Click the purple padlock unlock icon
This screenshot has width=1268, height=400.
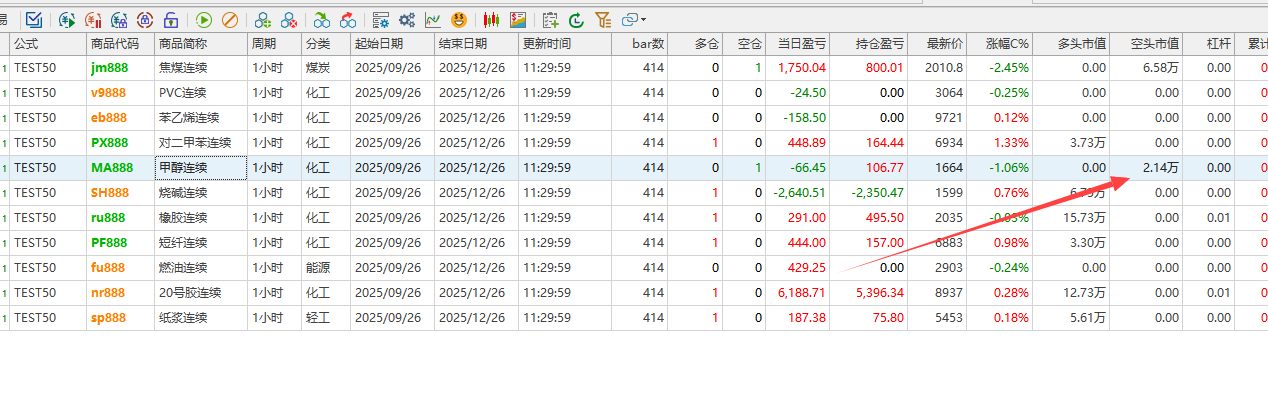pyautogui.click(x=171, y=19)
